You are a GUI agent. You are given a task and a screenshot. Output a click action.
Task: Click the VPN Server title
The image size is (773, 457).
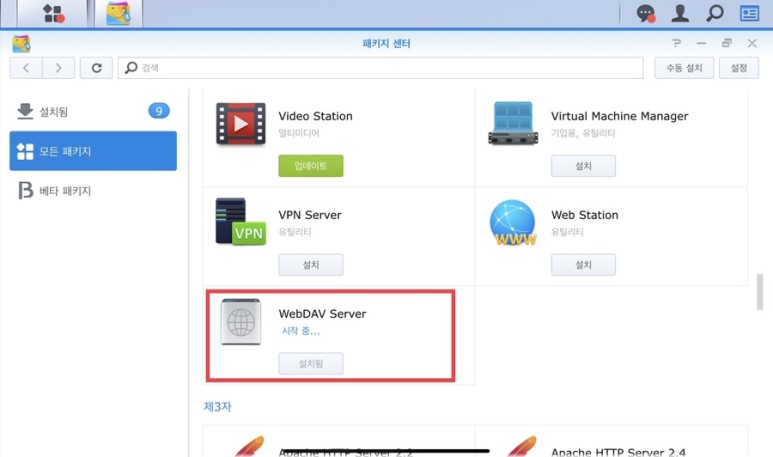click(310, 215)
